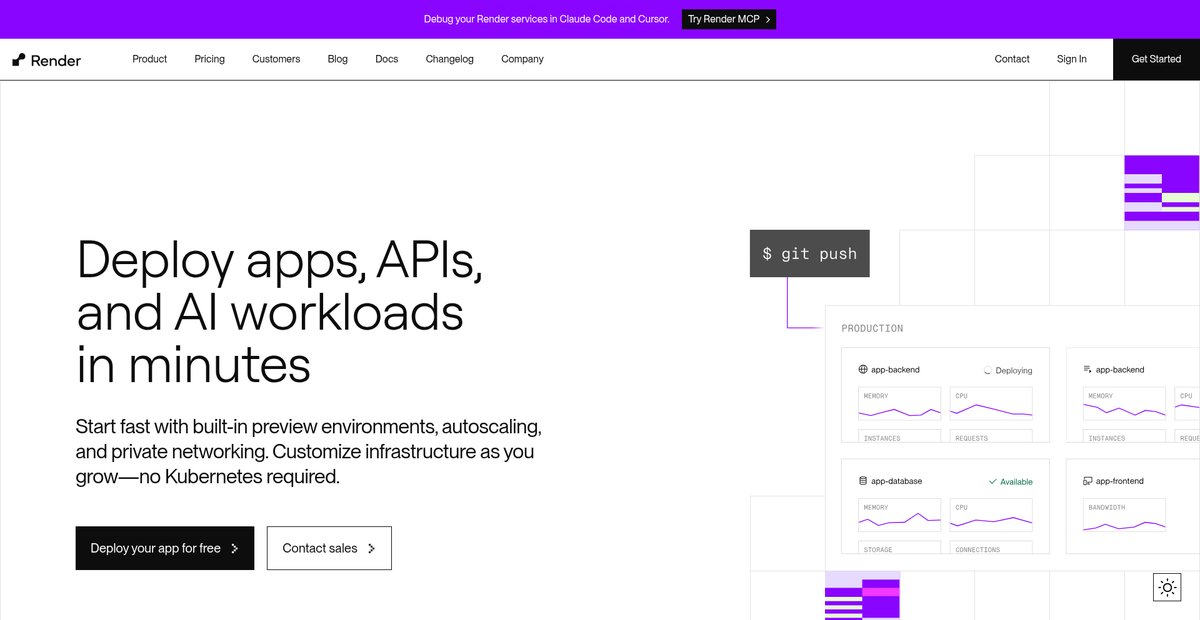Click the banner text about Claude Code and Cursor
1200x620 pixels.
(546, 19)
